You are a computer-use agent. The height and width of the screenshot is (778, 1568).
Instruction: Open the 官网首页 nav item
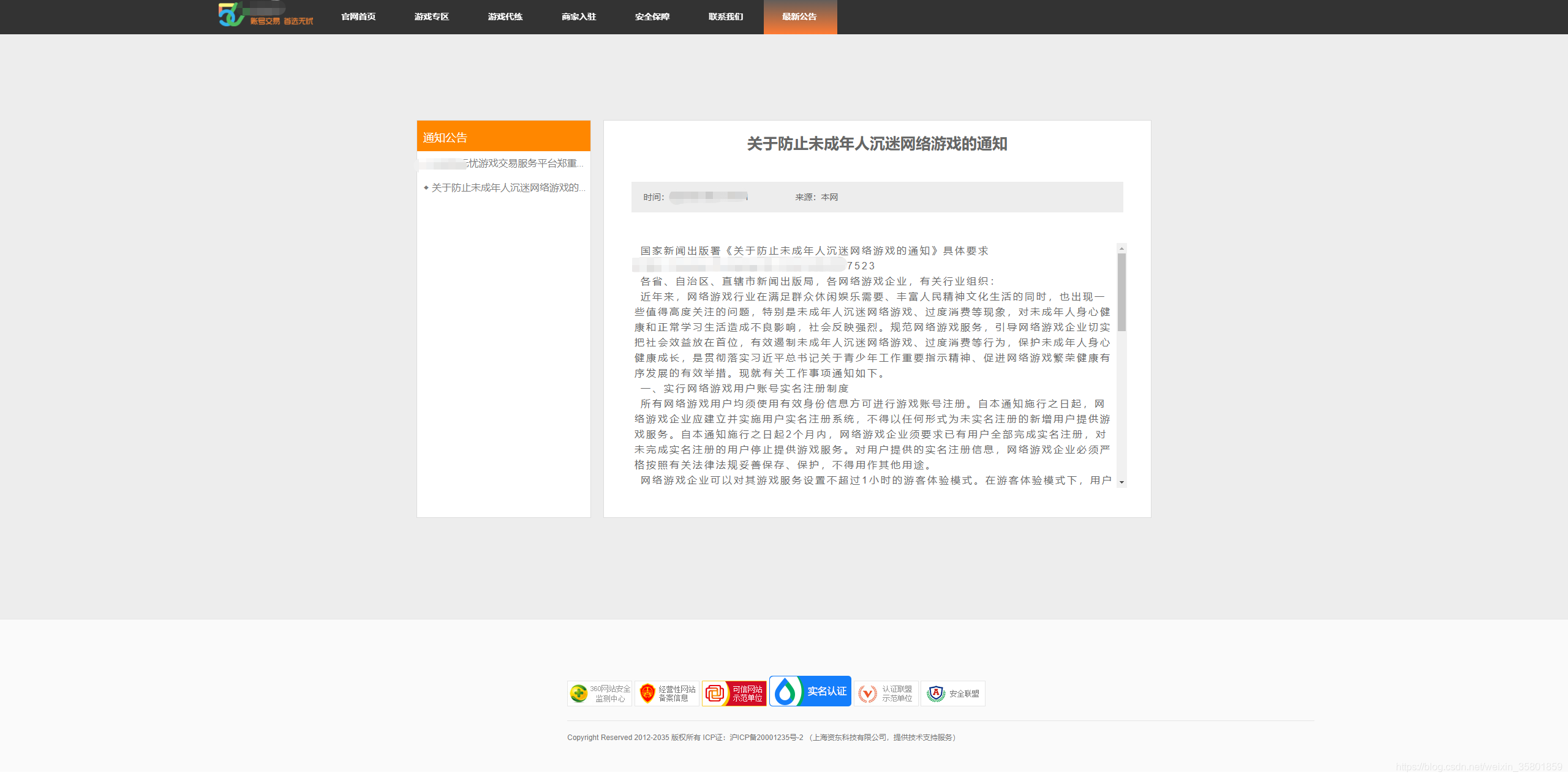pyautogui.click(x=358, y=17)
